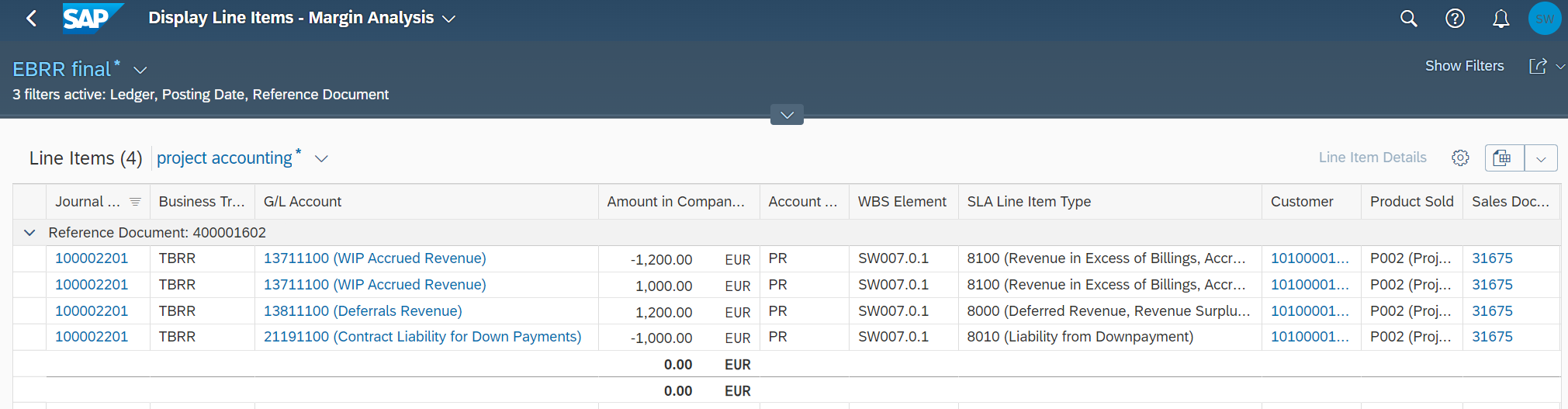Open the SW user profile avatar
The image size is (1568, 409).
tap(1544, 19)
